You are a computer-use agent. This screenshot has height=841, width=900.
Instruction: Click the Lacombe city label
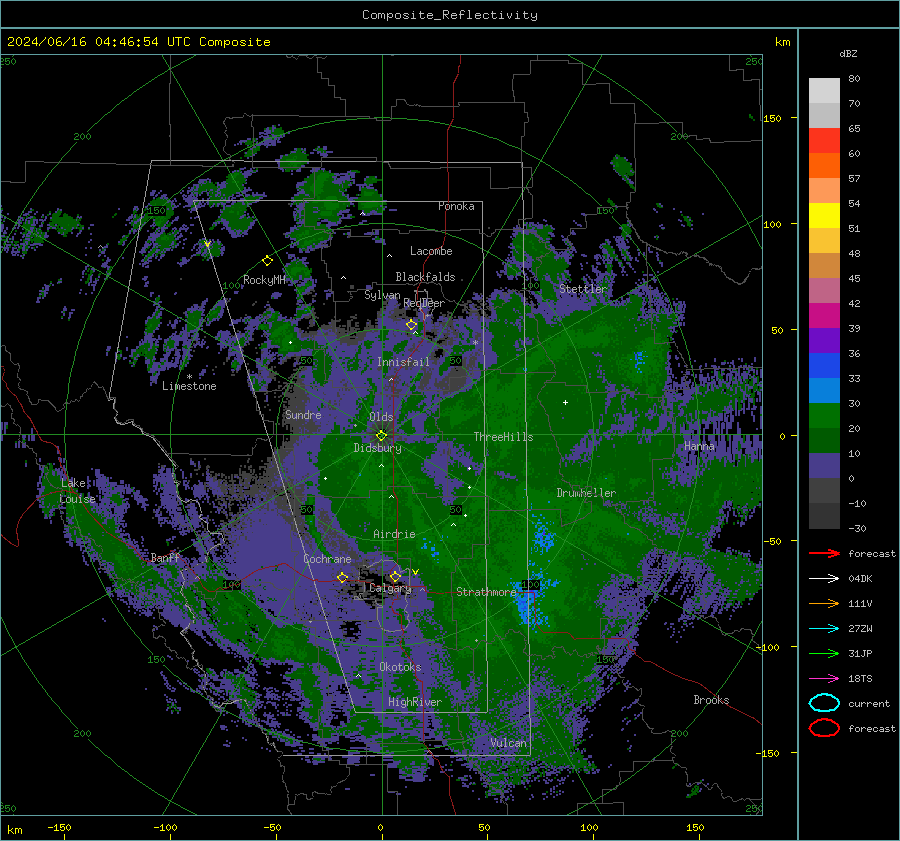(x=431, y=251)
